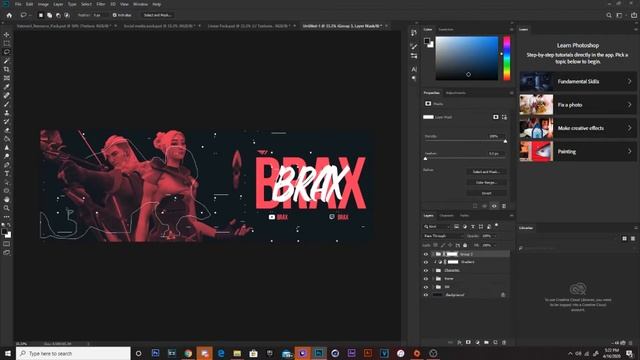Toggle mask visibility eye in Properties panel
Viewport: 640px width, 360px height.
point(494,206)
